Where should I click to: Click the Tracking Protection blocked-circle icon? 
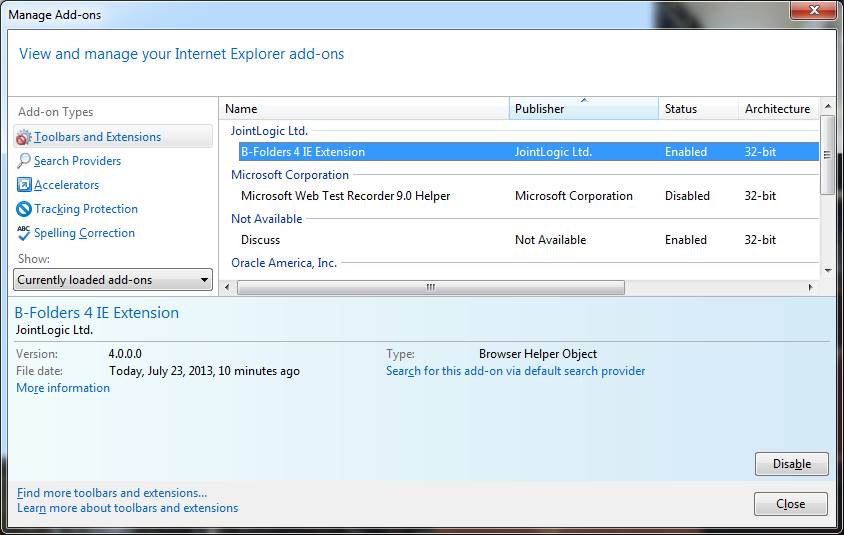coord(24,209)
